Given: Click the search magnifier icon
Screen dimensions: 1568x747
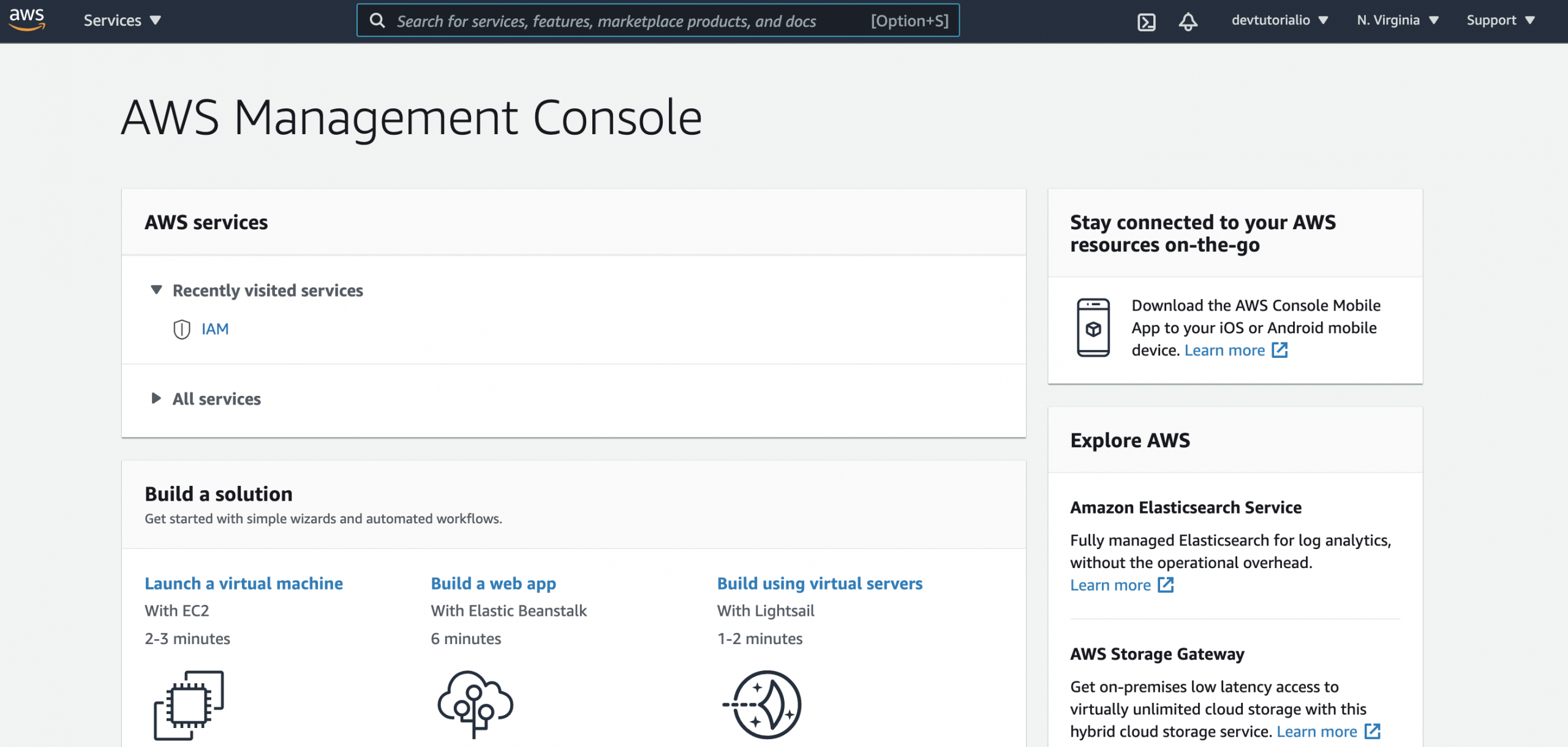Looking at the screenshot, I should pyautogui.click(x=377, y=21).
